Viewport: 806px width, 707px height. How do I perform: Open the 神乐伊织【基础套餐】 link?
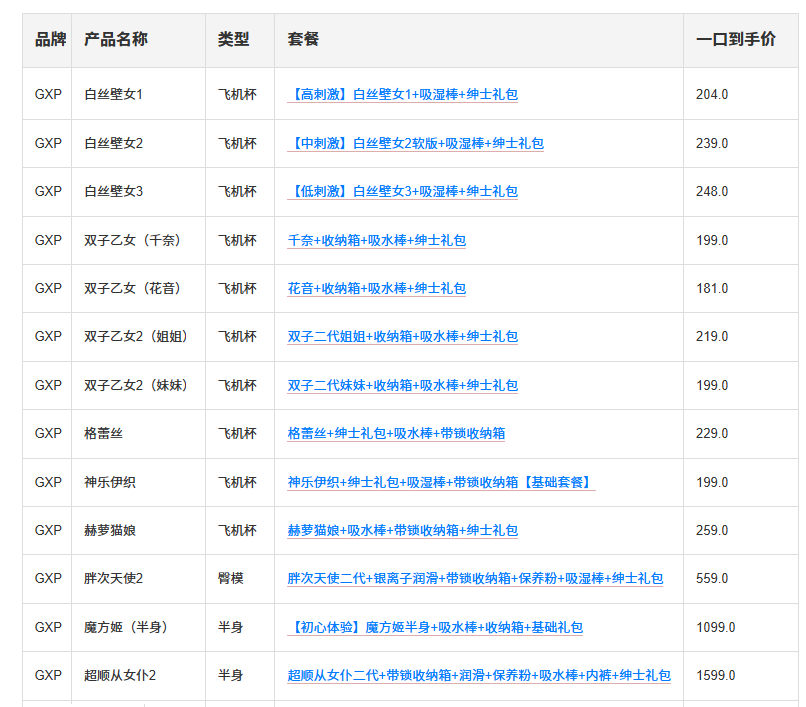tap(440, 482)
